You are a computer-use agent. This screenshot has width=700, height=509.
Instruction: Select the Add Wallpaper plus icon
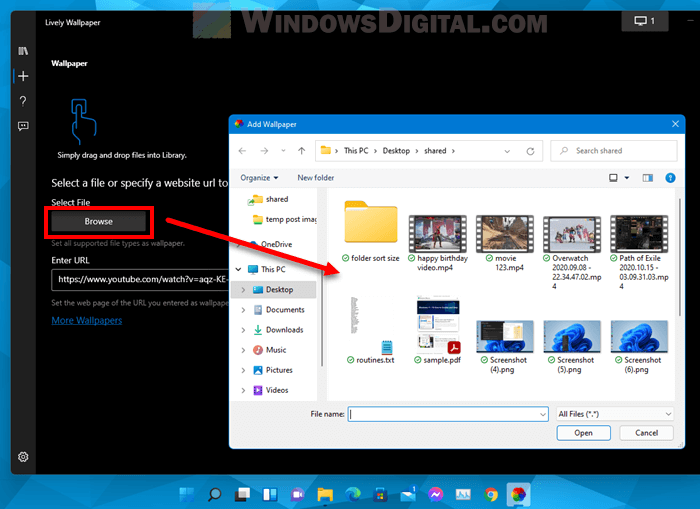[23, 76]
